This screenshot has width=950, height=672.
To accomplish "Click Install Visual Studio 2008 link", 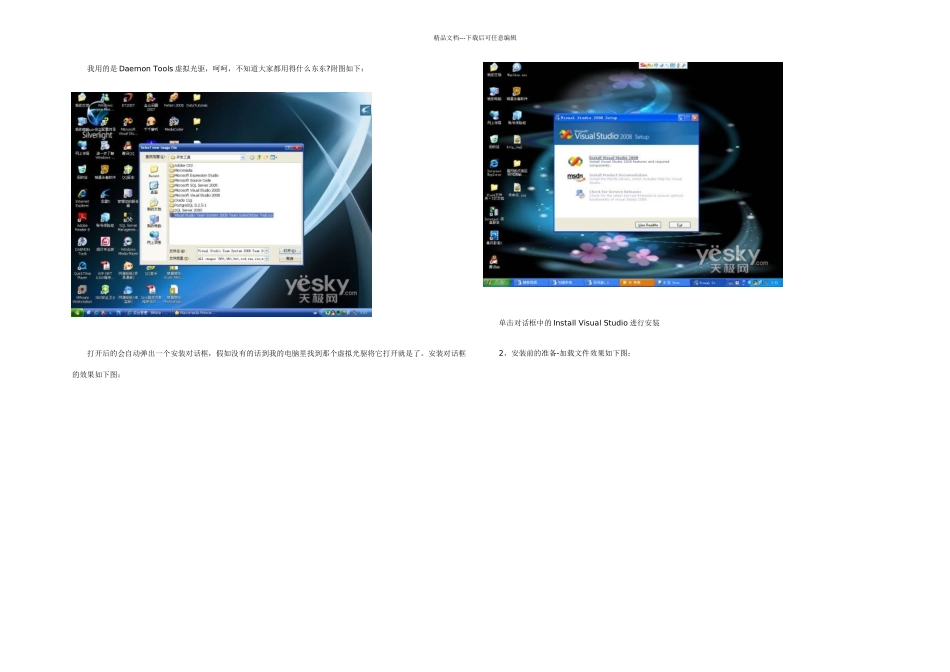I will click(613, 158).
